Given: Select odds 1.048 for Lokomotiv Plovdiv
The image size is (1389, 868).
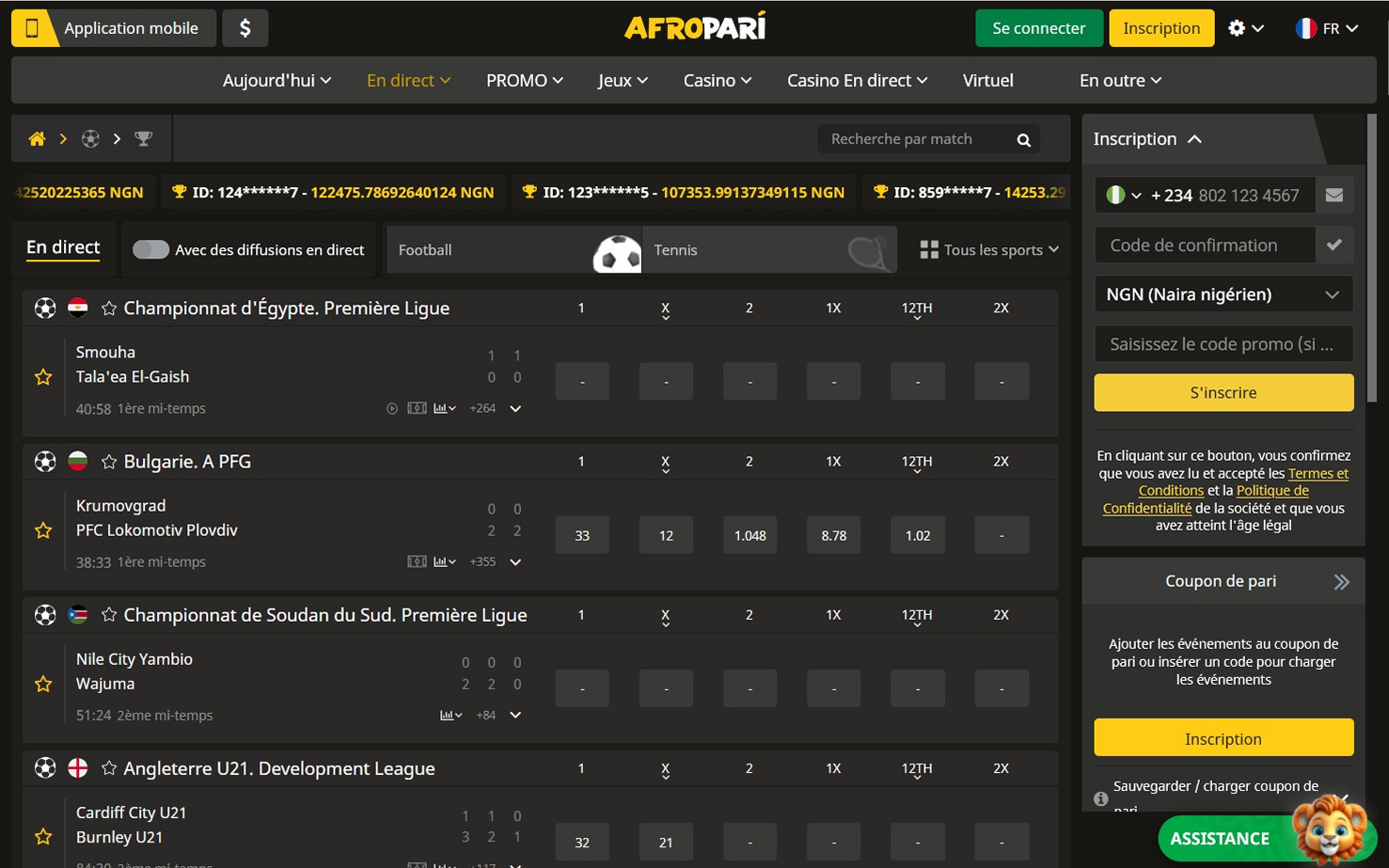Looking at the screenshot, I should 750,535.
